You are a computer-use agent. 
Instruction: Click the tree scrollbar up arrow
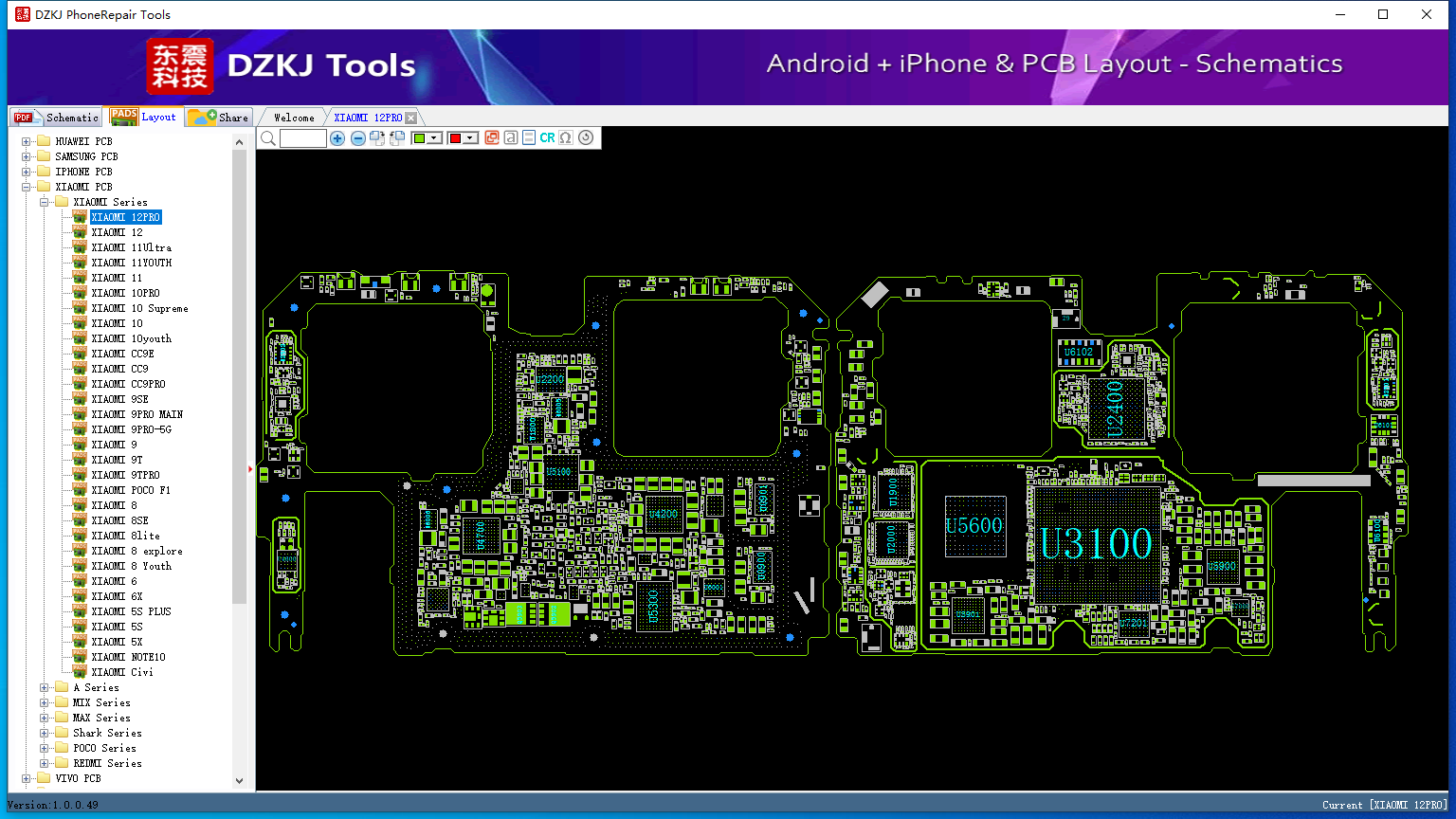239,141
